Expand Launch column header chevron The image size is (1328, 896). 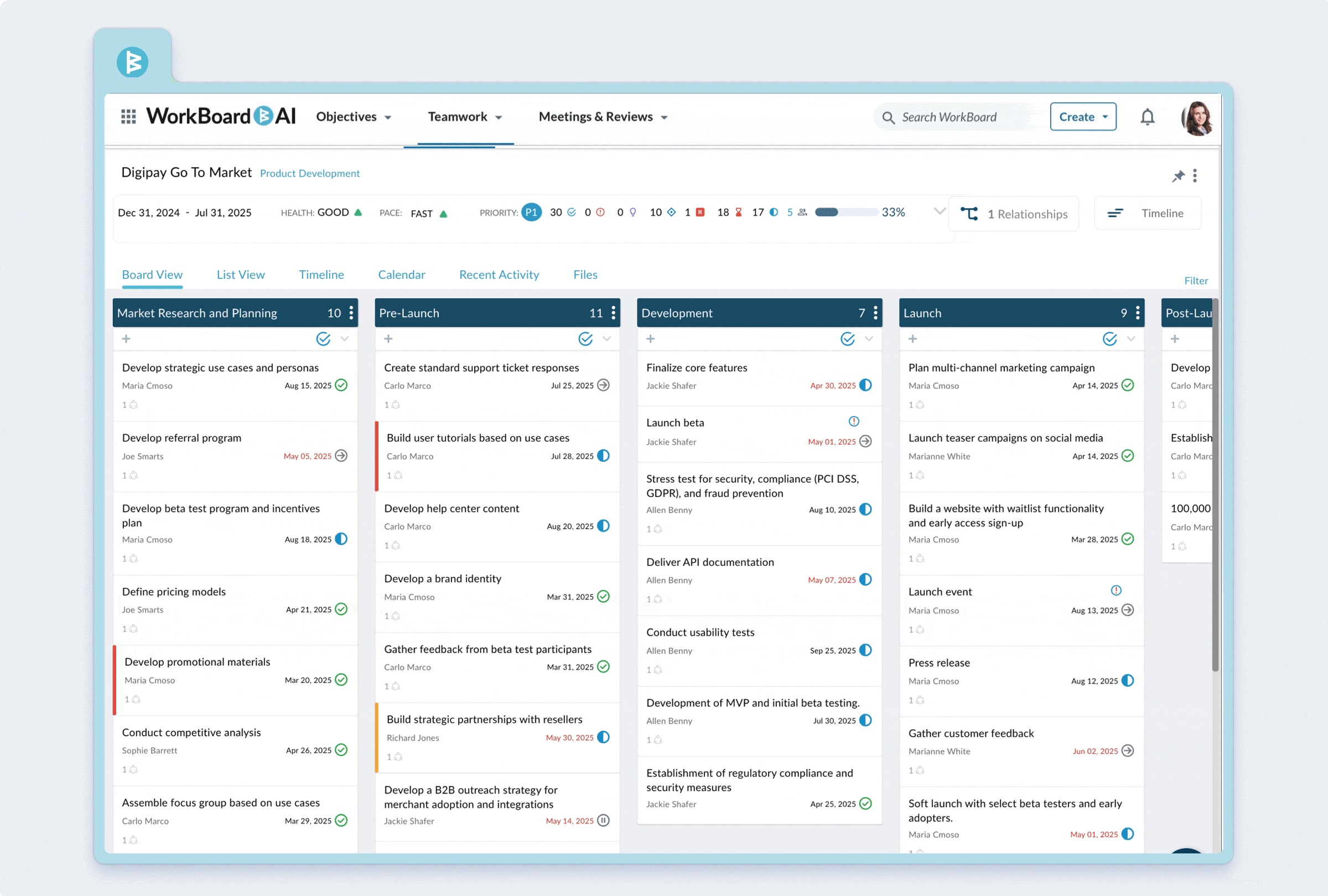1131,338
